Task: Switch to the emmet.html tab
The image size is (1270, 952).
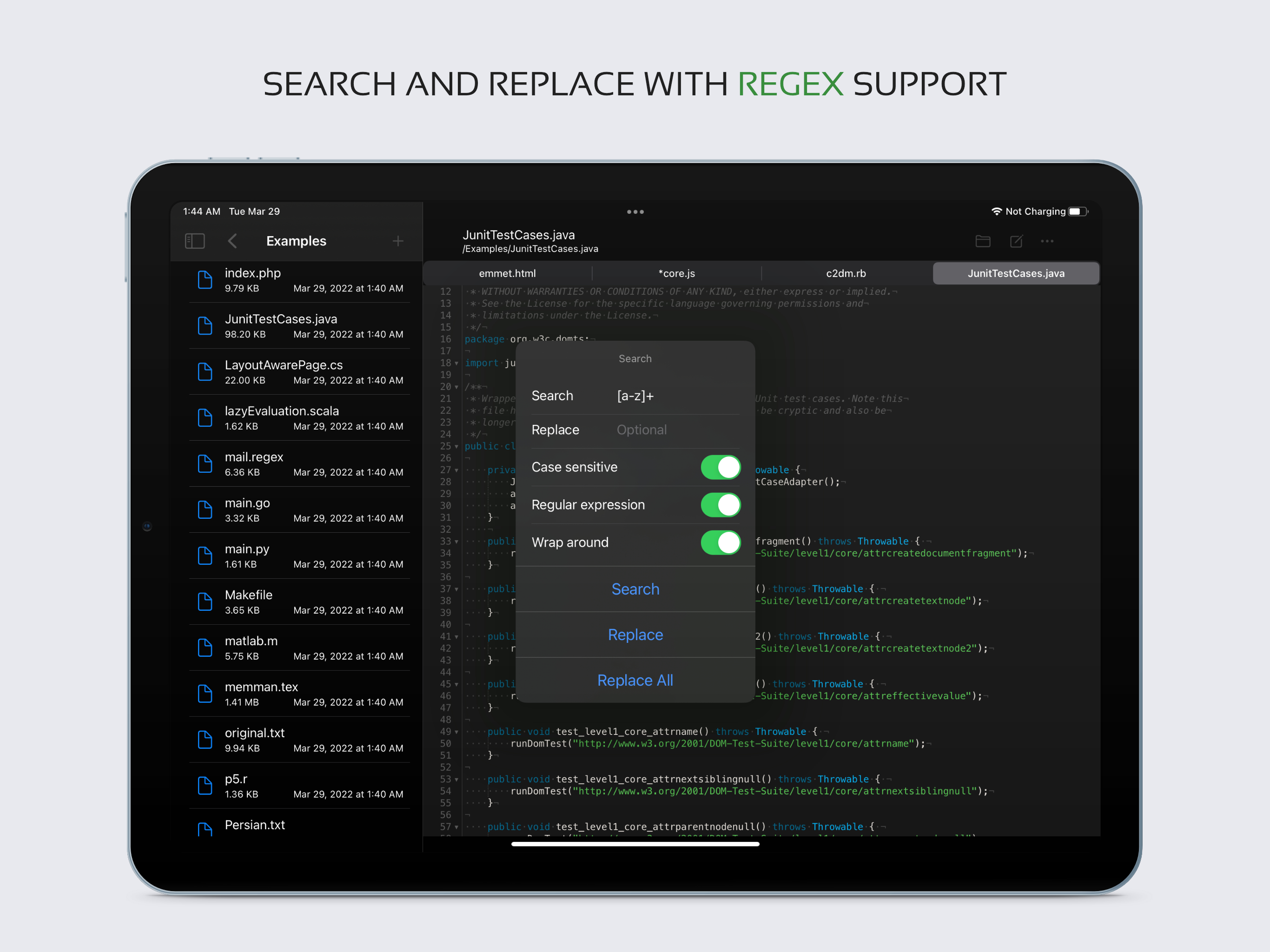Action: pyautogui.click(x=507, y=273)
